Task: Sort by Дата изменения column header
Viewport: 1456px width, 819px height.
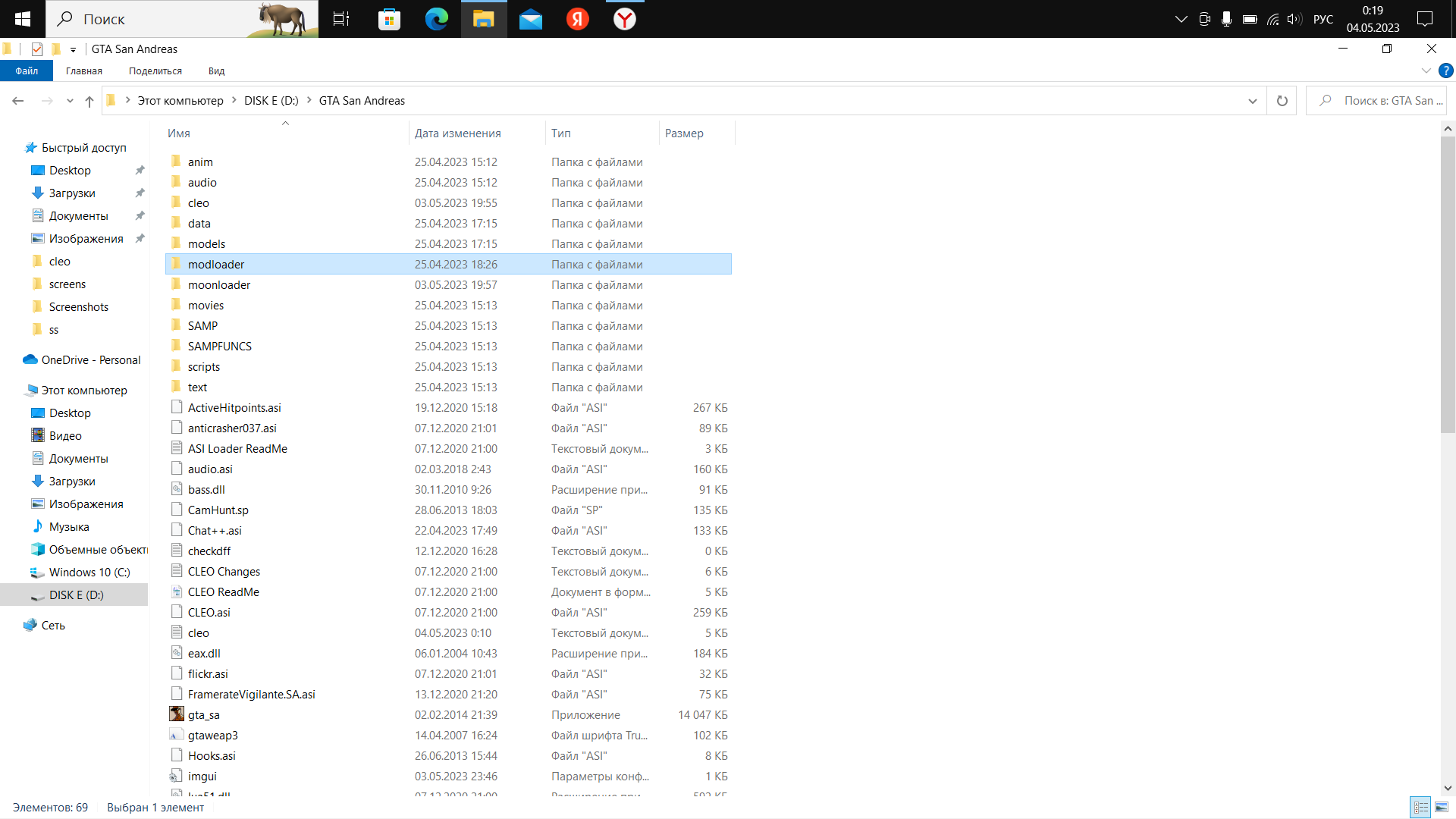Action: [457, 133]
